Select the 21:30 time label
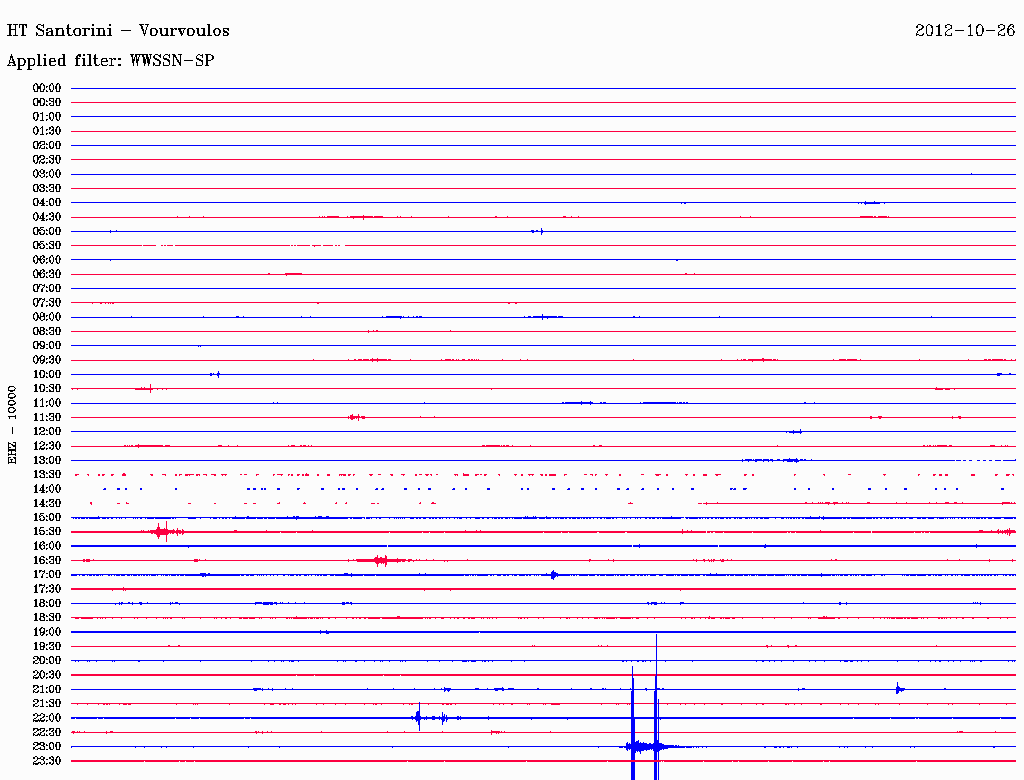The width and height of the screenshot is (1024, 780). tap(47, 704)
